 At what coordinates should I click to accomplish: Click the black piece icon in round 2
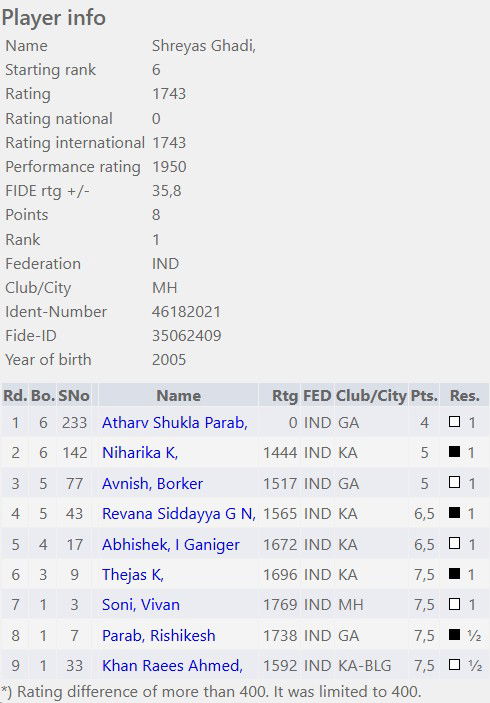click(x=455, y=451)
